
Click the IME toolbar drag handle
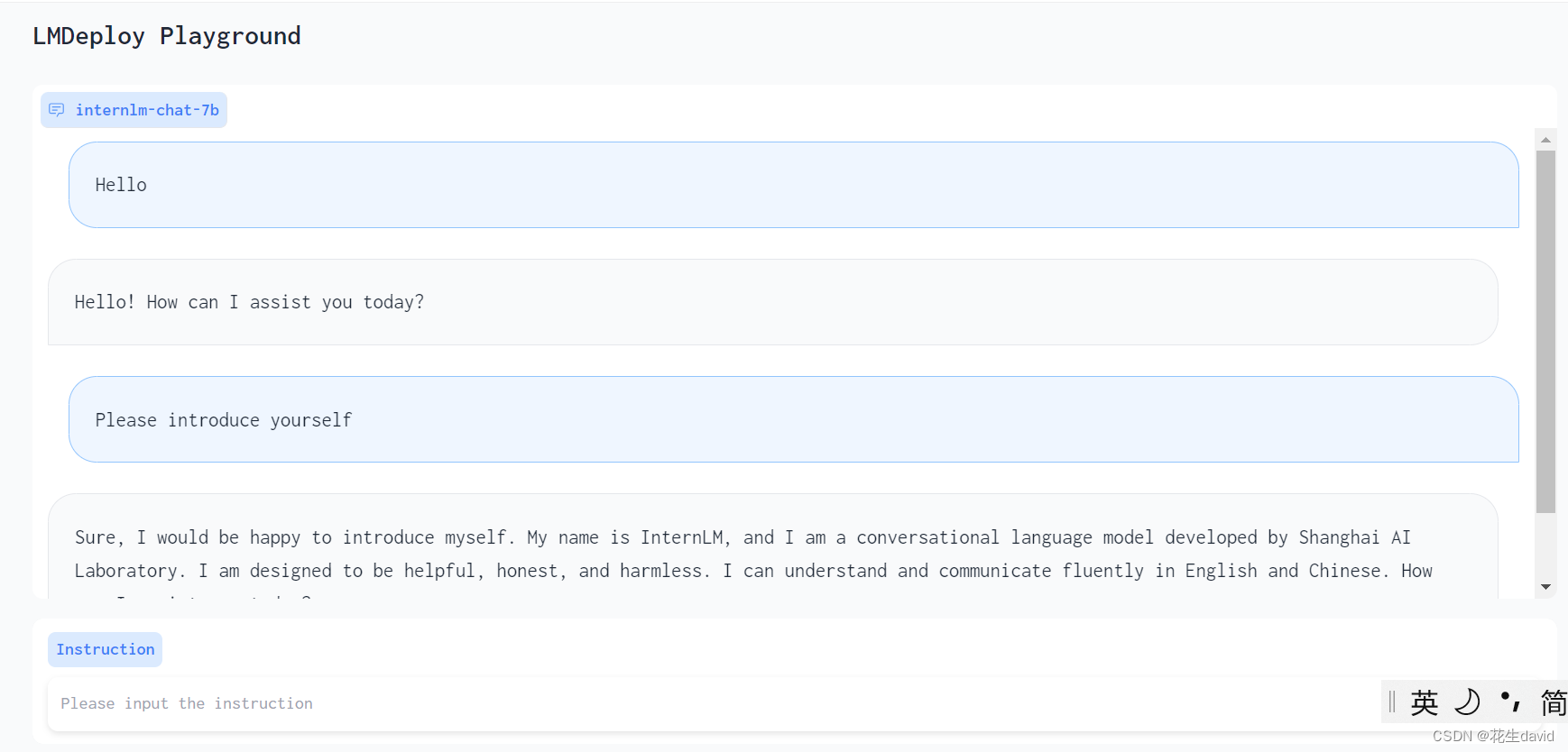pos(1392,702)
